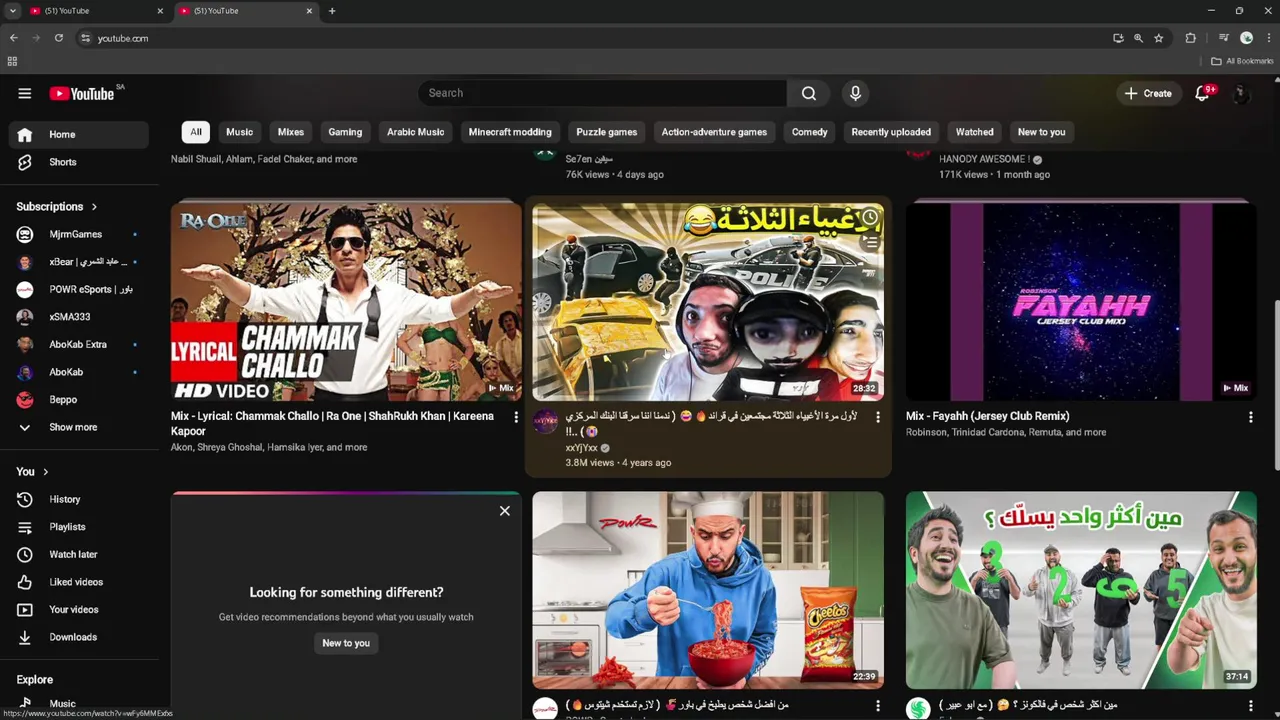The height and width of the screenshot is (720, 1280).
Task: Open more options for Chammak Challo mix
Action: coord(516,417)
